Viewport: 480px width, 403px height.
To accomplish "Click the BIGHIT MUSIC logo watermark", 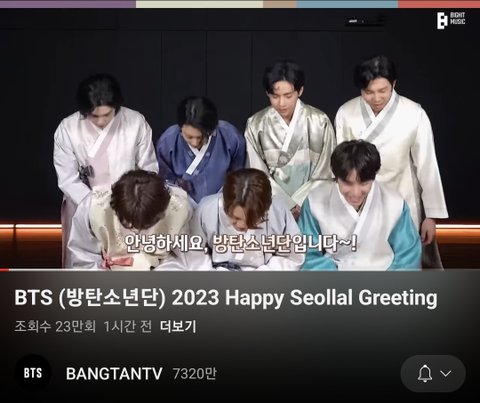I will point(451,20).
